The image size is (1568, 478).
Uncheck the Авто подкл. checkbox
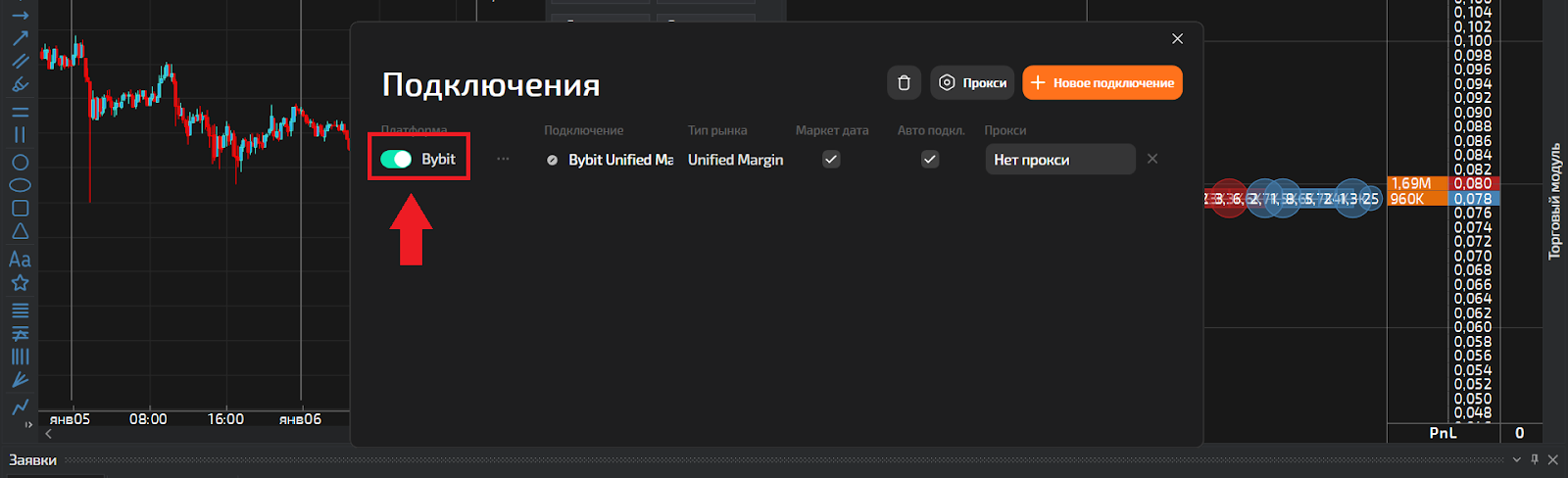[930, 160]
